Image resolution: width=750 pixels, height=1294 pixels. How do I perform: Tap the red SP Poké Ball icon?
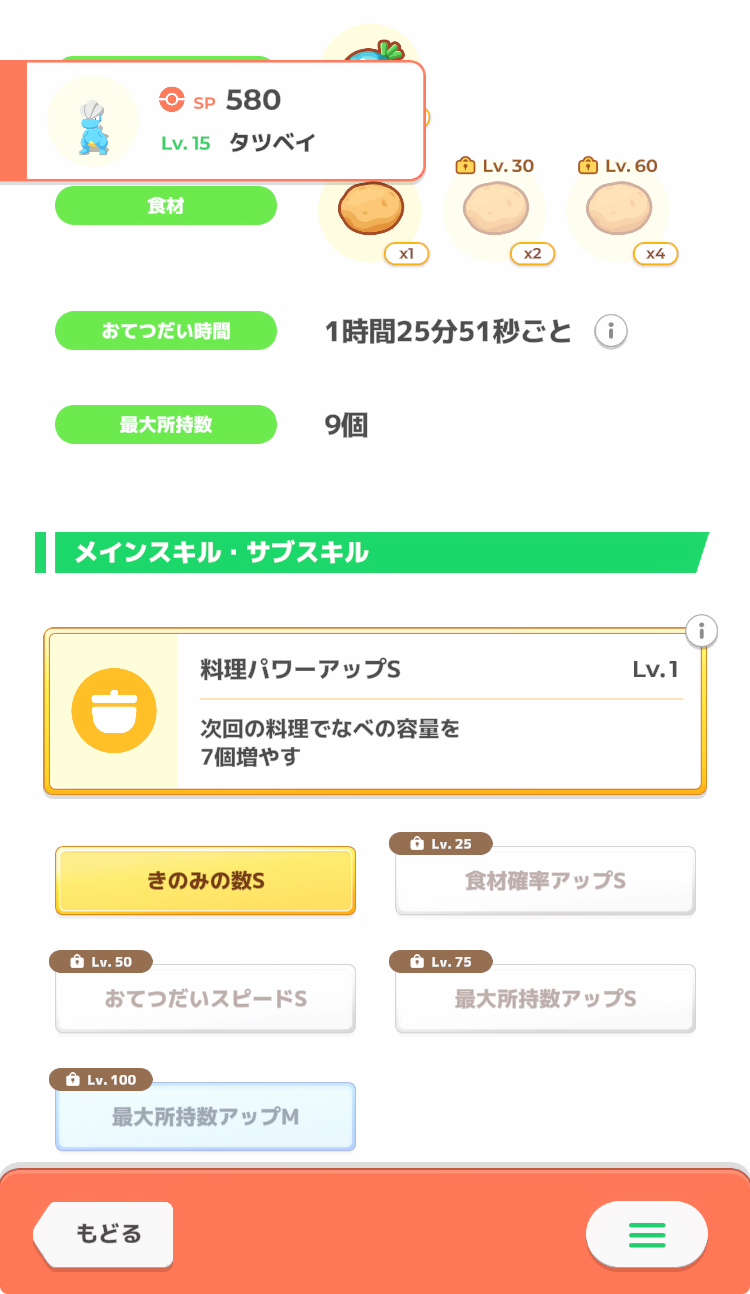click(x=172, y=100)
